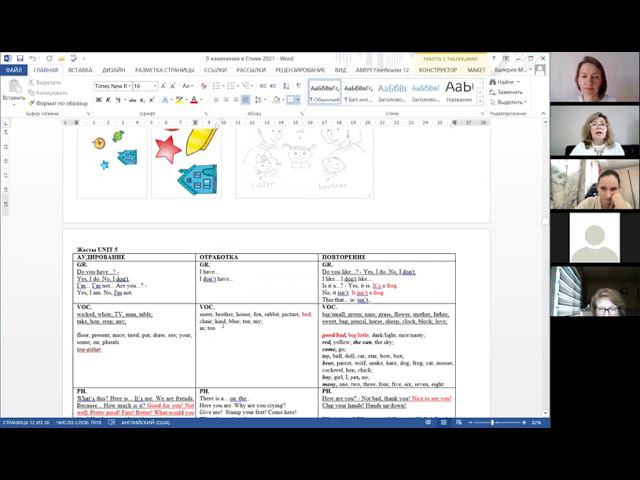Open Word help question mark icon
Image resolution: width=640 pixels, height=480 pixels.
point(493,59)
